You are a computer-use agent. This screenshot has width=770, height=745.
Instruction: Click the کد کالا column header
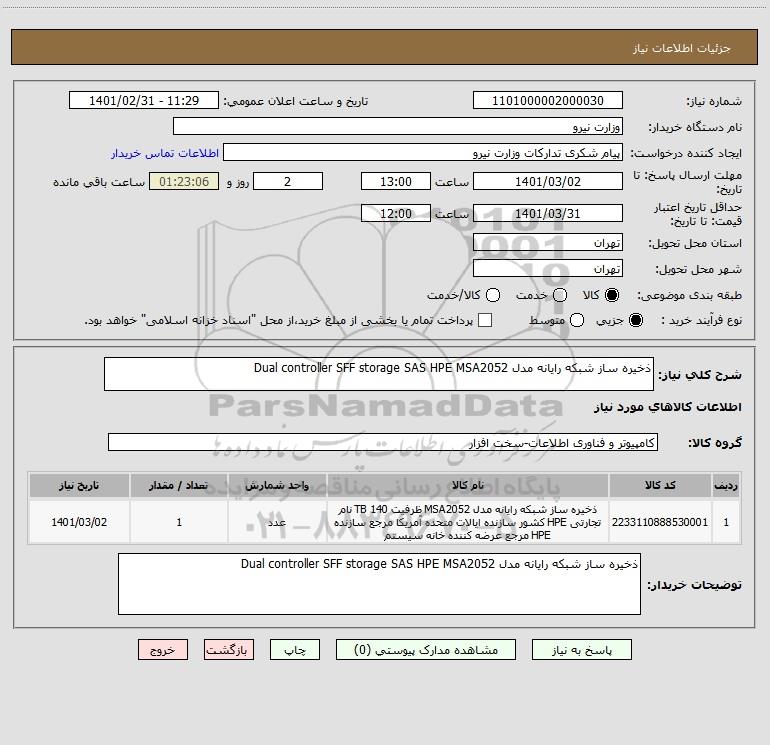660,485
